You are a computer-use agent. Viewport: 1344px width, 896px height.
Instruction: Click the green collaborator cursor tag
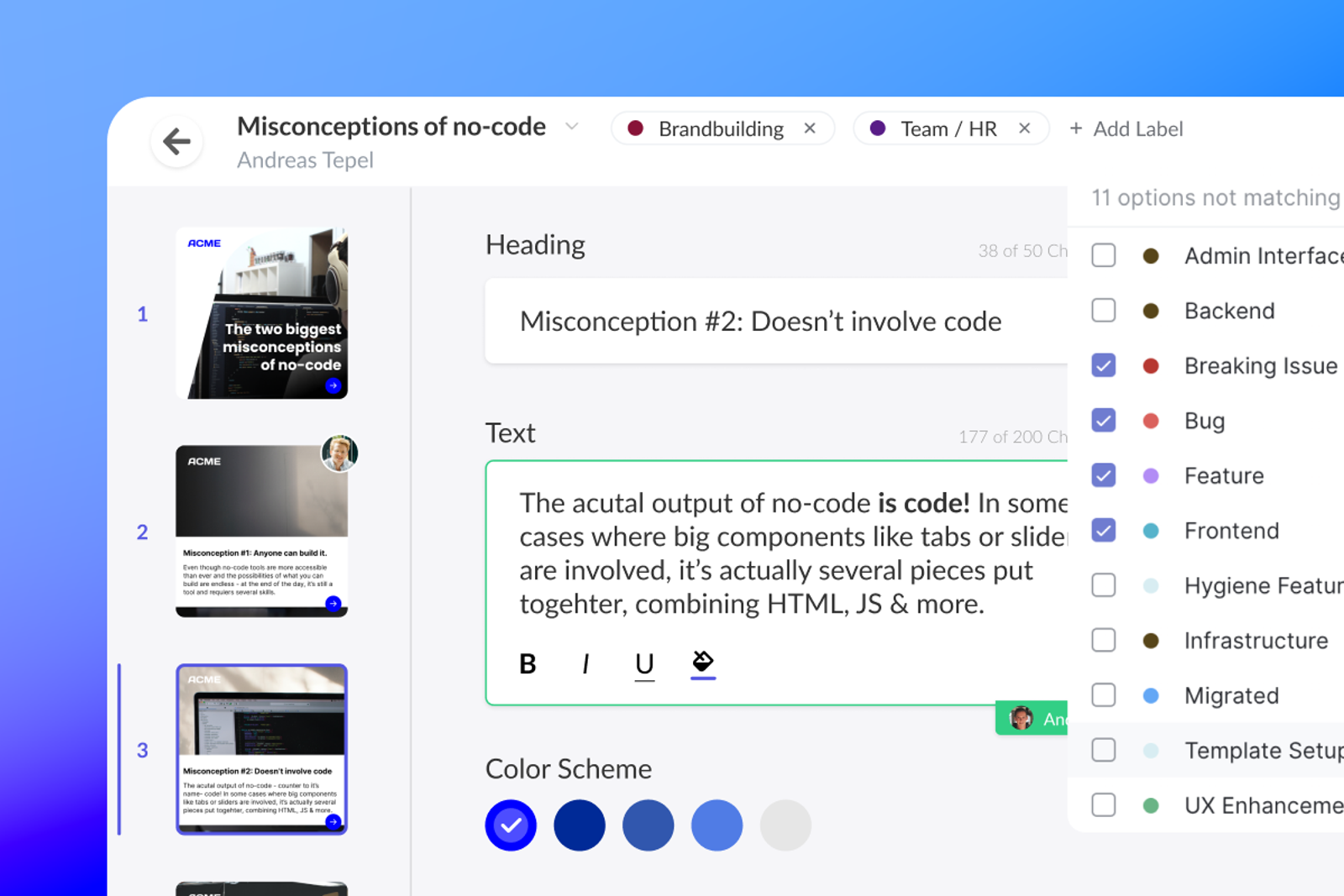coord(1032,718)
